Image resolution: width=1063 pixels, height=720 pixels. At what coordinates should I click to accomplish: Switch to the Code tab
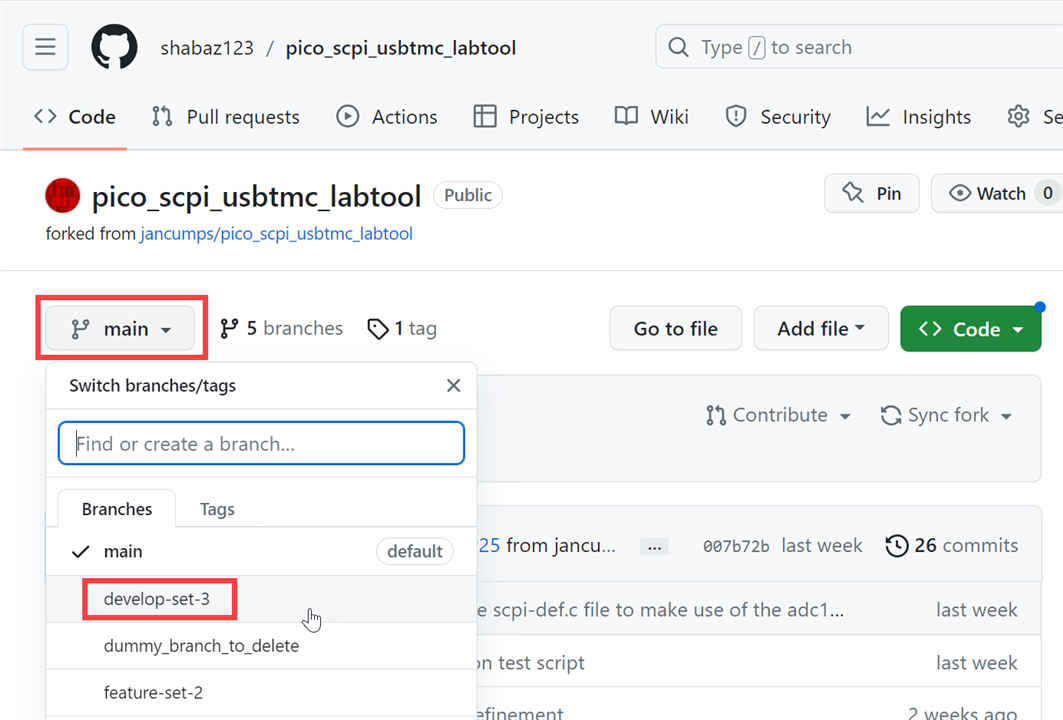point(75,117)
